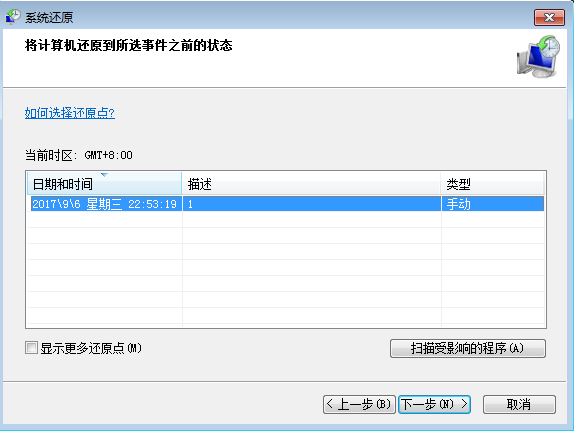Sort by the 日期和时间 column header

104,184
